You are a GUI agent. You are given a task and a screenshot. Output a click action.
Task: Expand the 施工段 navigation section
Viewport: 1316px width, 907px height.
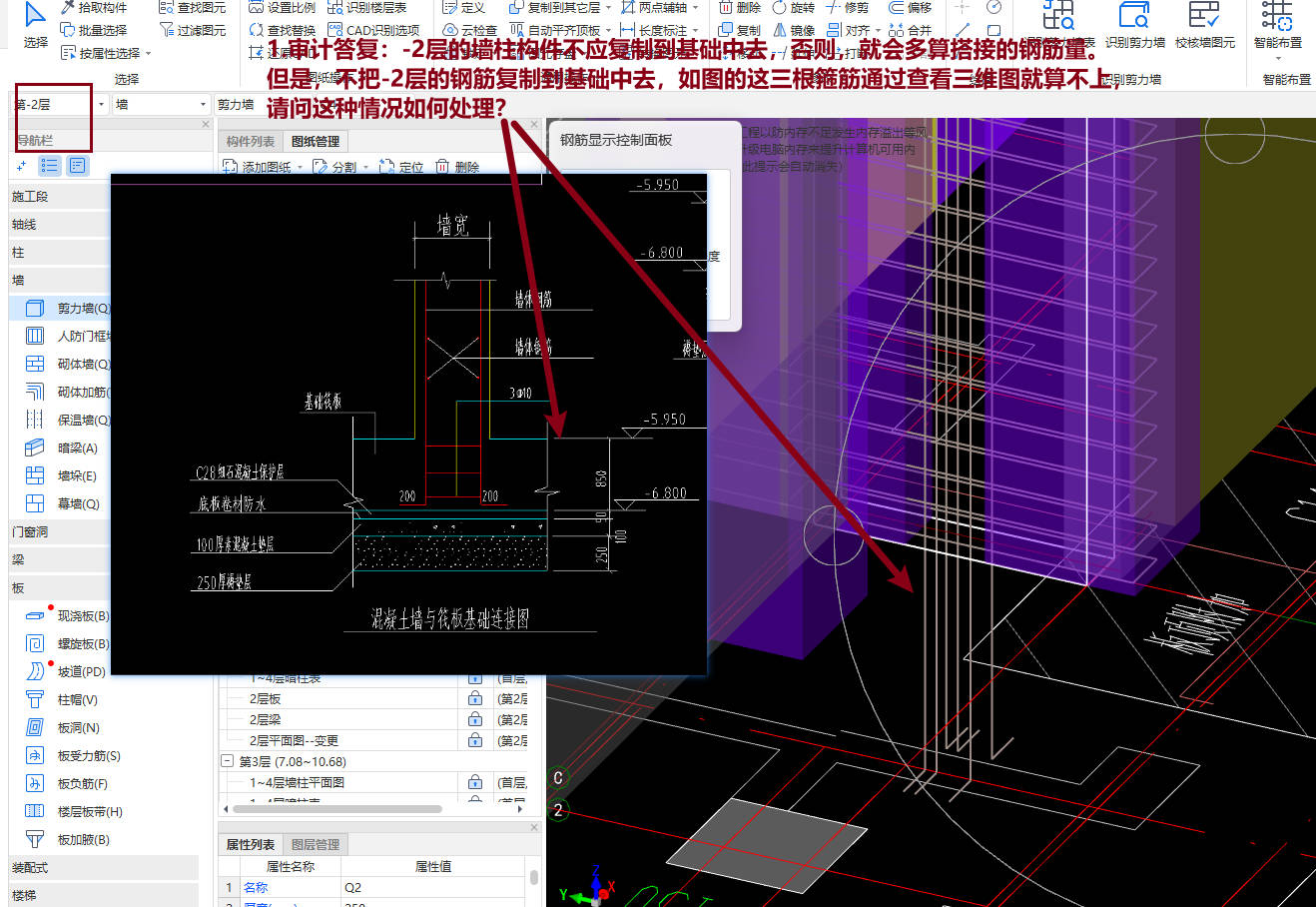coord(57,196)
